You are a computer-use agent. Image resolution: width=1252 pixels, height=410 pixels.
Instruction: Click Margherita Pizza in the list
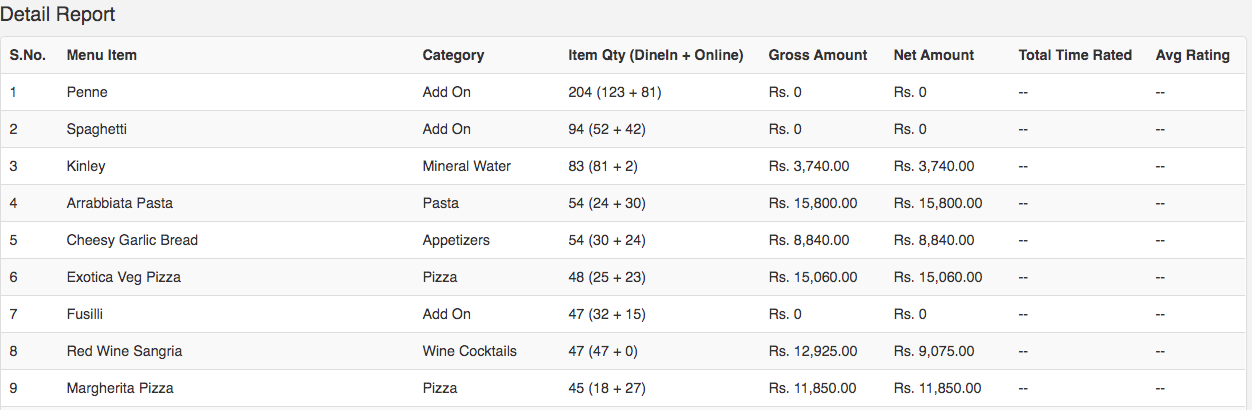coord(120,388)
